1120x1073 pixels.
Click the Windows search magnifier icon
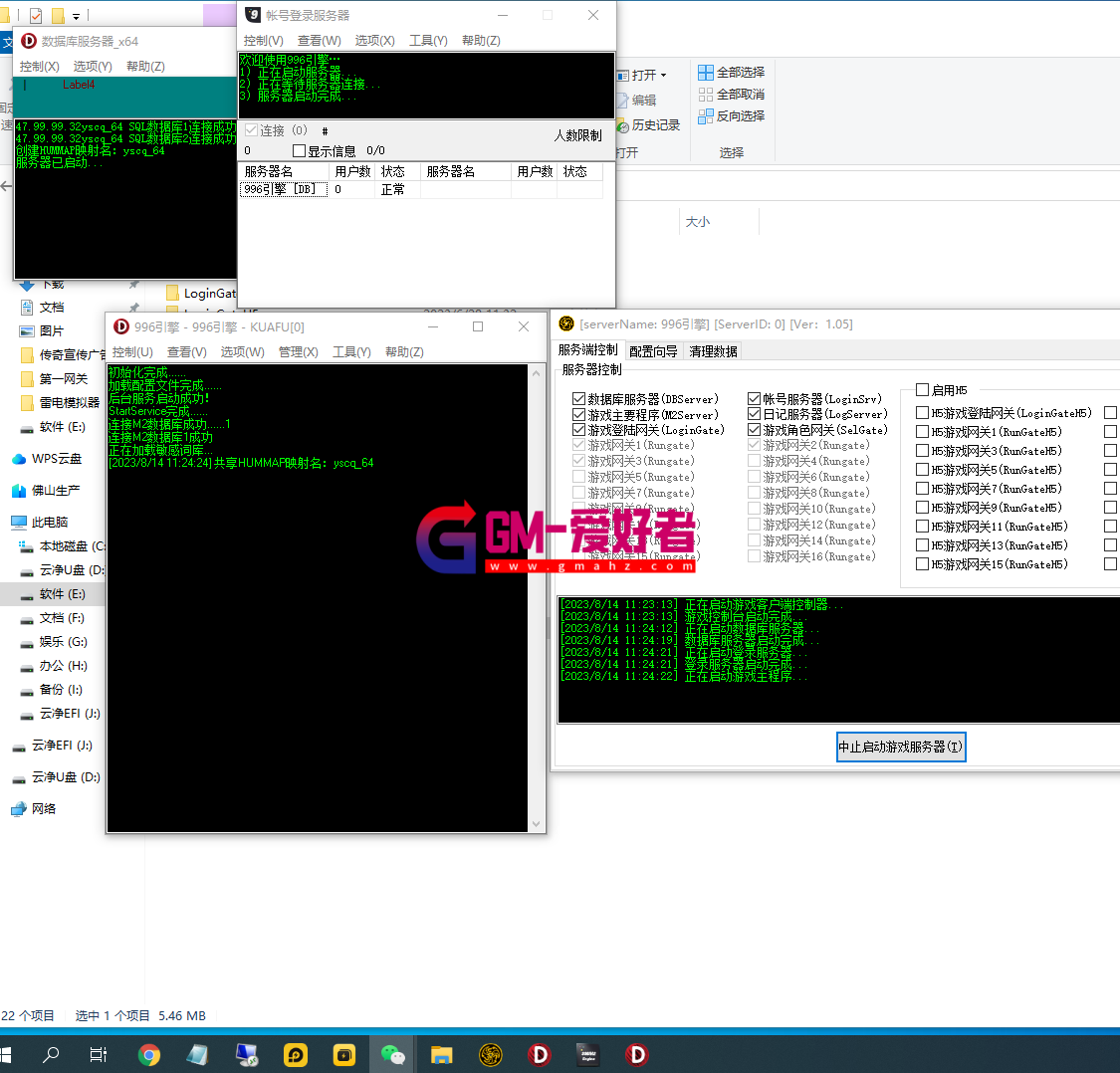coord(51,1054)
